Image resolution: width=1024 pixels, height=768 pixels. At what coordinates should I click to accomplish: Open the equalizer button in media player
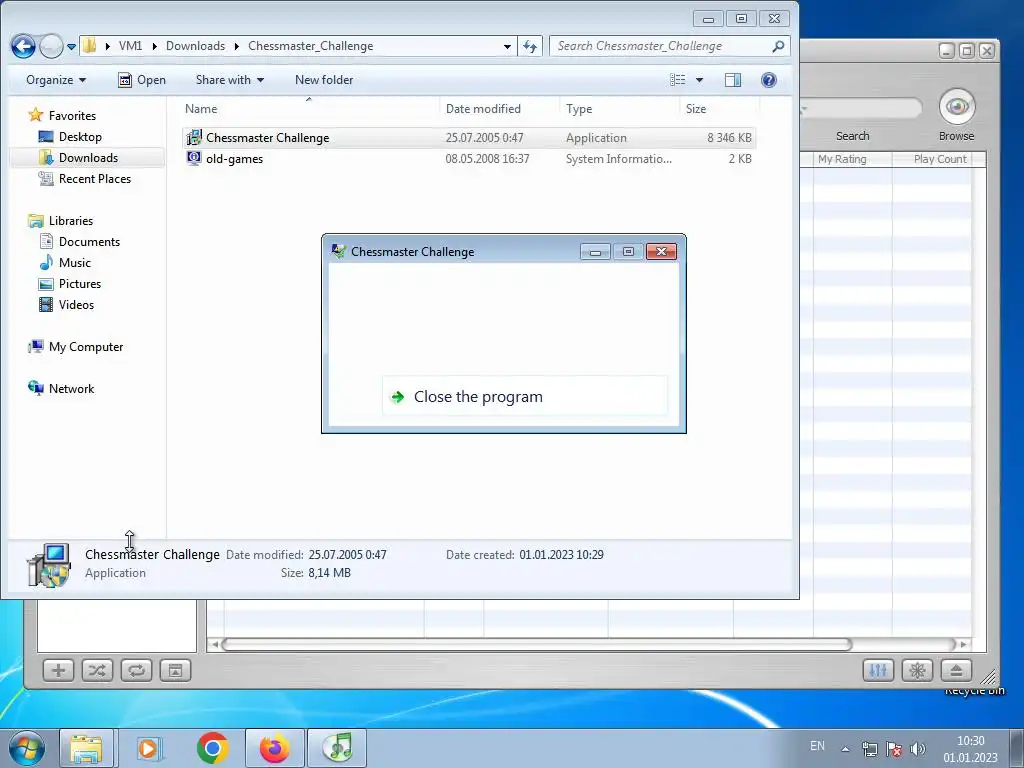coord(878,670)
